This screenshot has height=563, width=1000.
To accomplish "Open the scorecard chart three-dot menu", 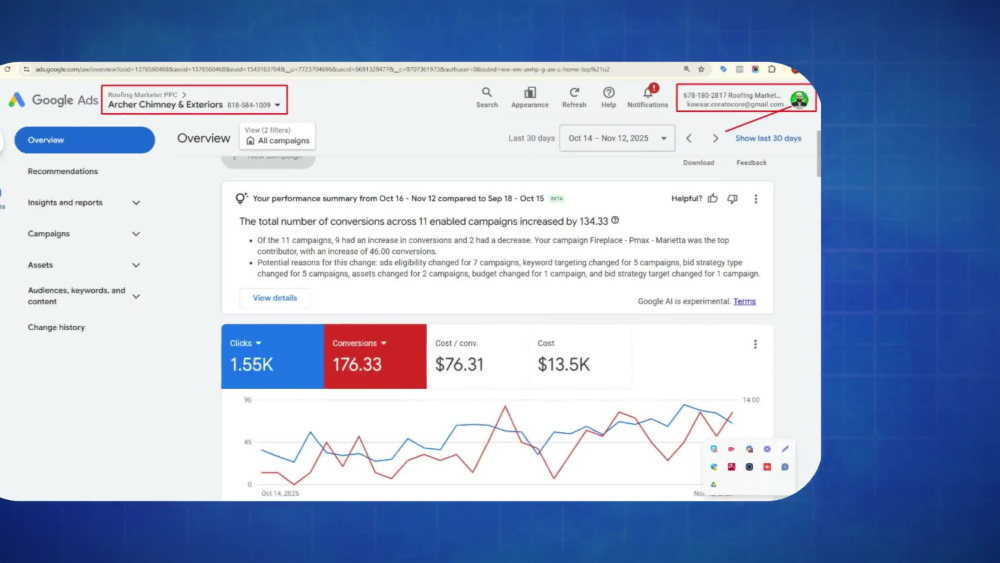I will pos(755,344).
